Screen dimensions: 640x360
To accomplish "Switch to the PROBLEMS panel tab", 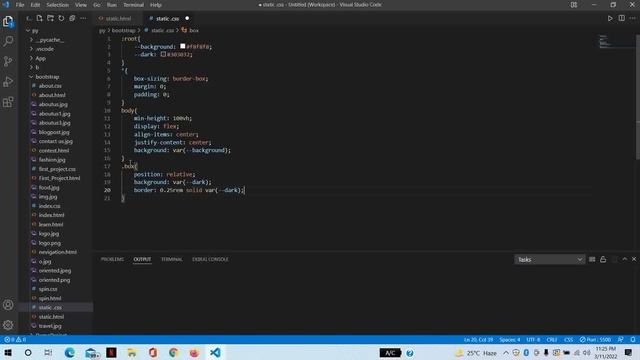I will 112,259.
